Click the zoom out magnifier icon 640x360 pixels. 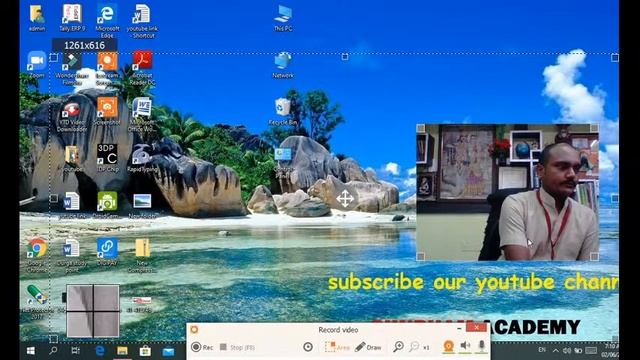pyautogui.click(x=414, y=347)
